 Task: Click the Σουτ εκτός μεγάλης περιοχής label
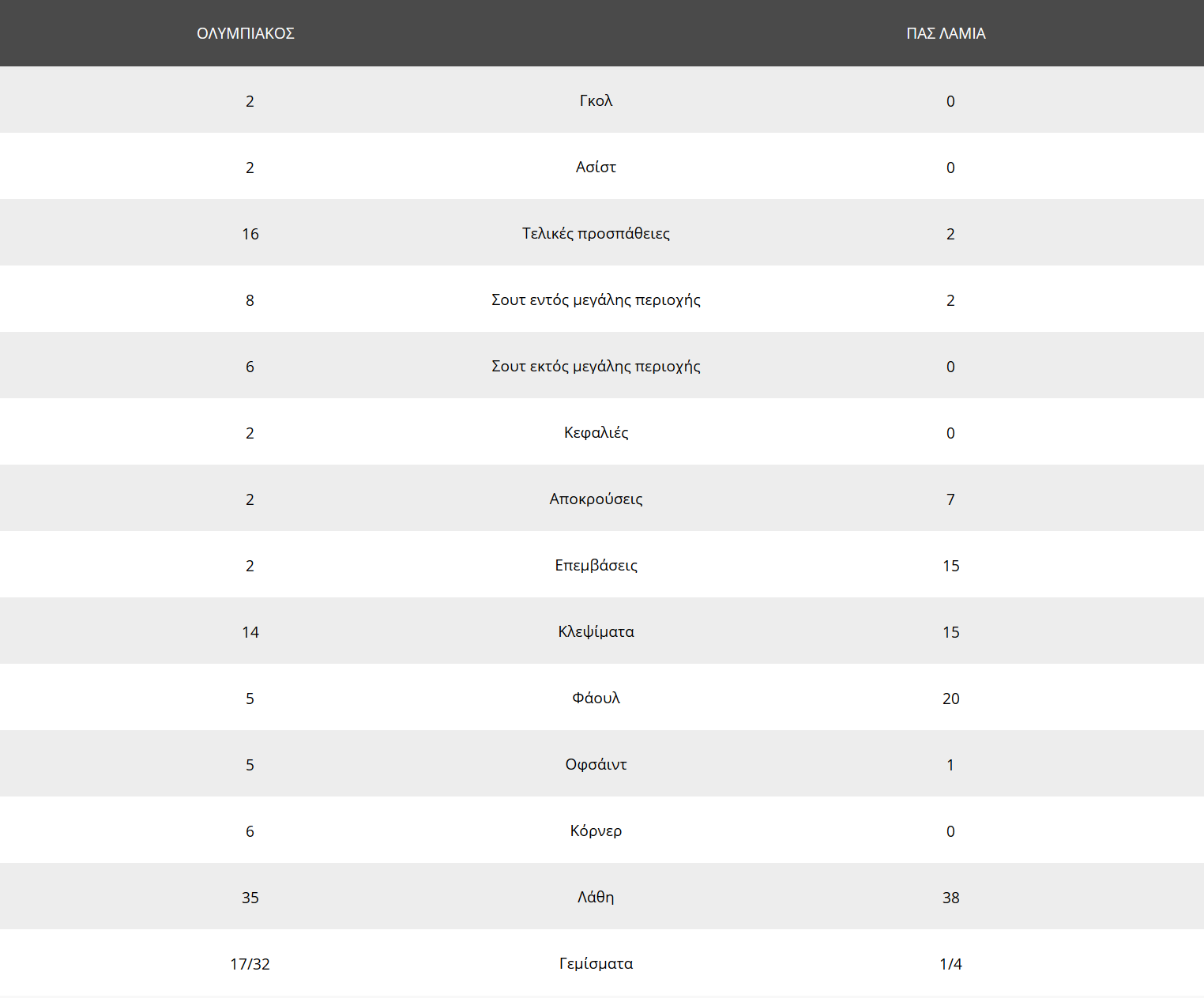point(596,366)
